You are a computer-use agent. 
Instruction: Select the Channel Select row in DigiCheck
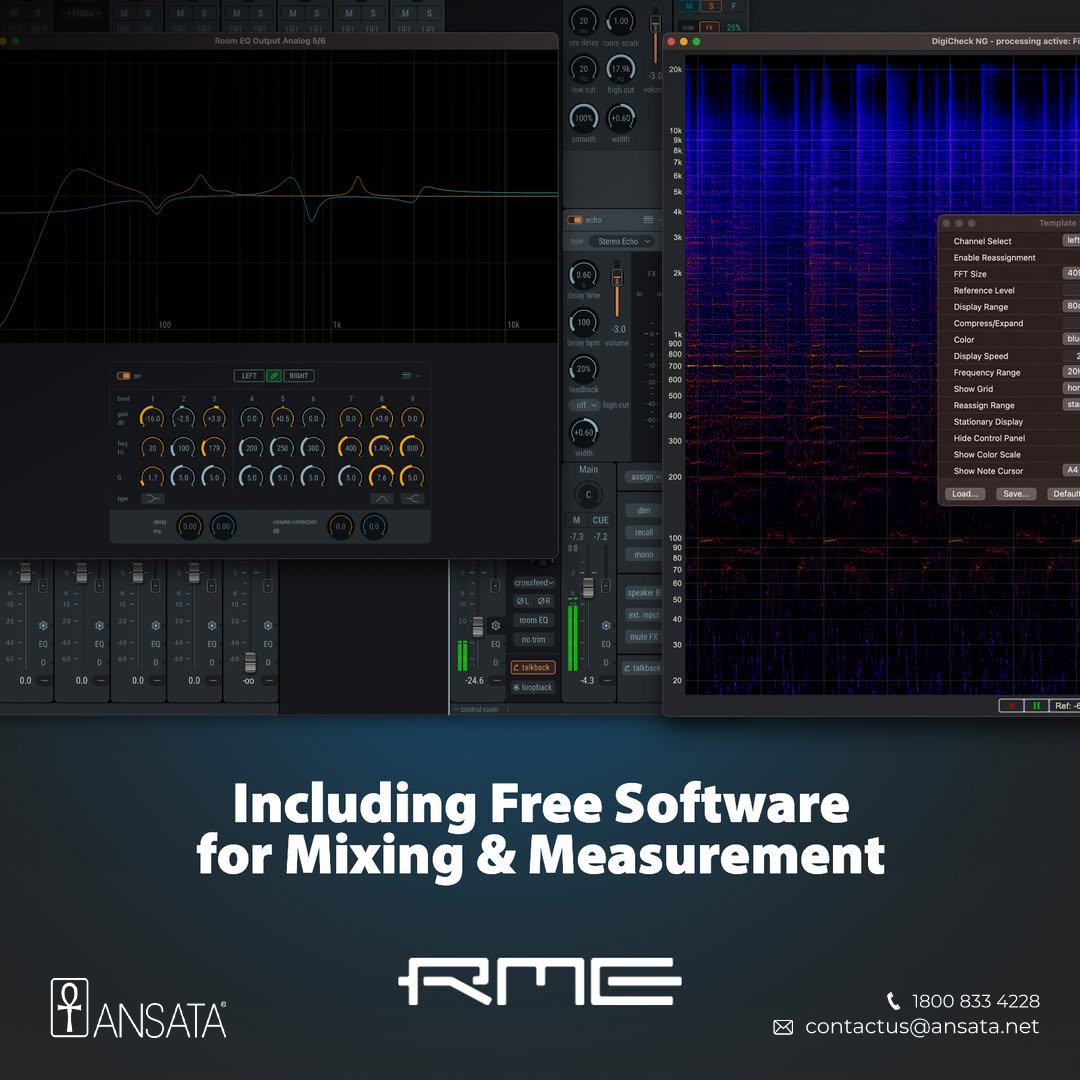pyautogui.click(x=1009, y=241)
